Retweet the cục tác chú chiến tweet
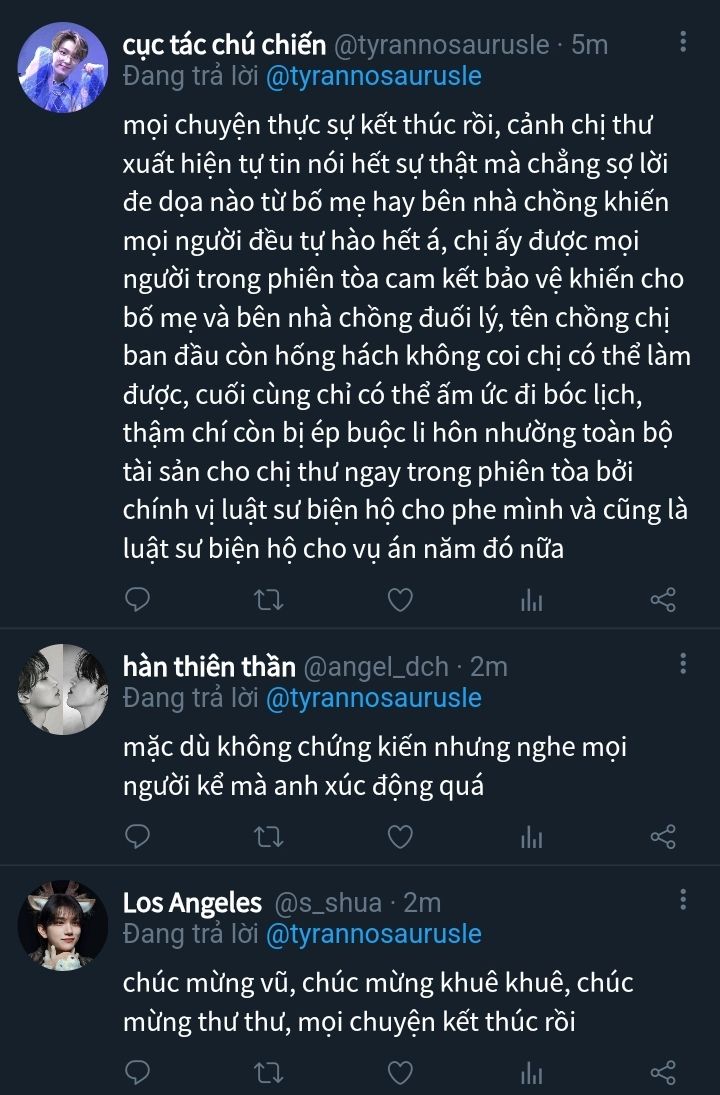720x1095 pixels. pos(269,599)
